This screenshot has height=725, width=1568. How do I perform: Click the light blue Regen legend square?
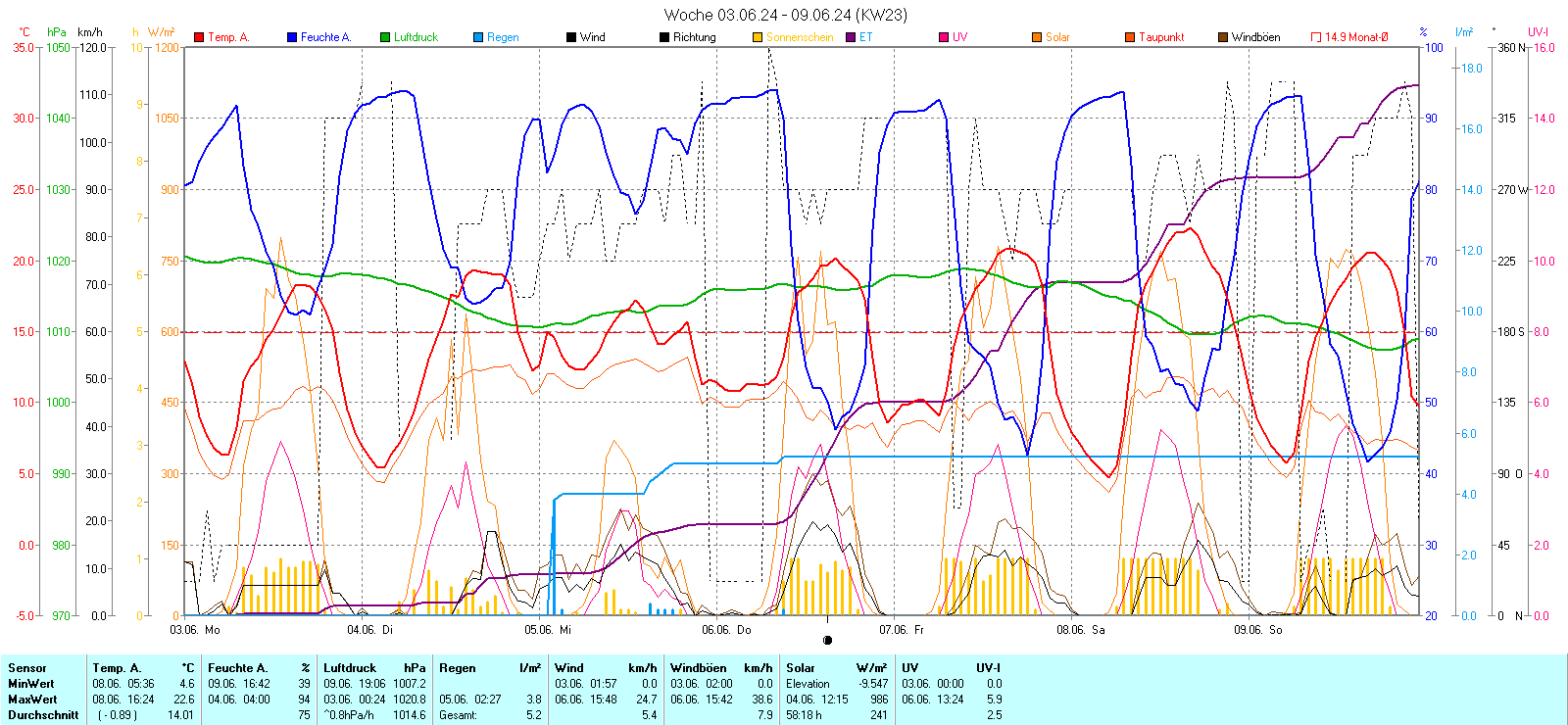click(478, 37)
